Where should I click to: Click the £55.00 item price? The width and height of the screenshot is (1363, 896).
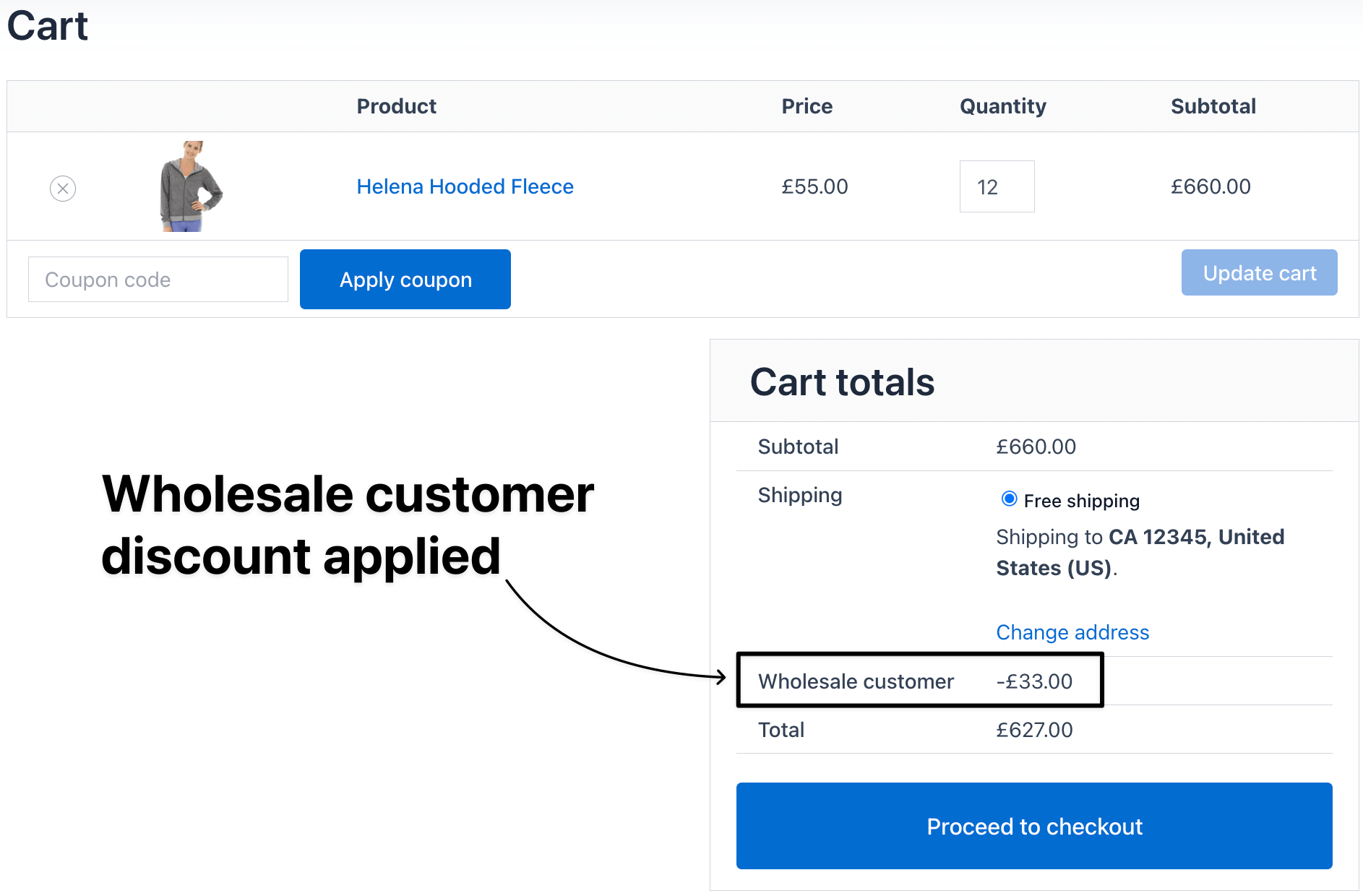(x=814, y=186)
